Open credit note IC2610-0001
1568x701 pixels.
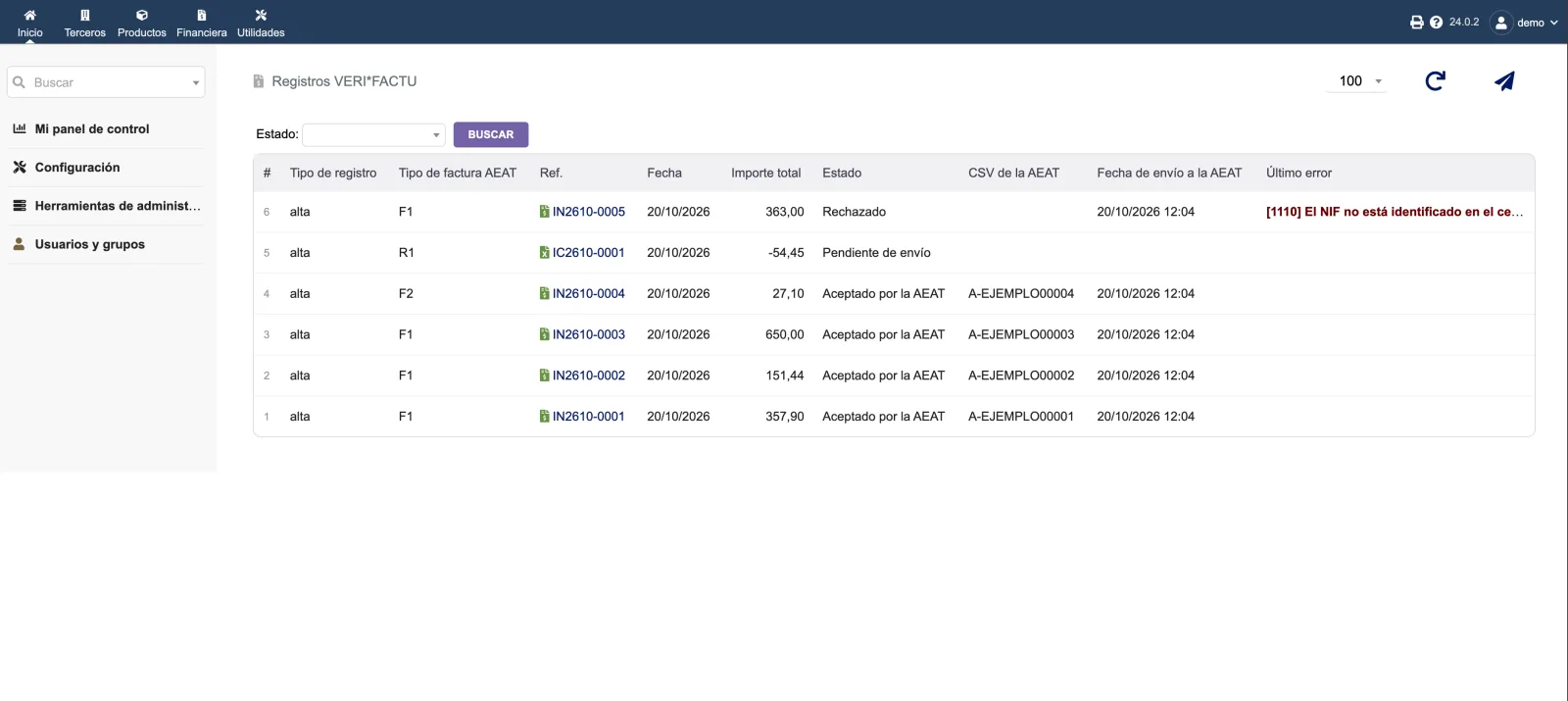point(589,253)
